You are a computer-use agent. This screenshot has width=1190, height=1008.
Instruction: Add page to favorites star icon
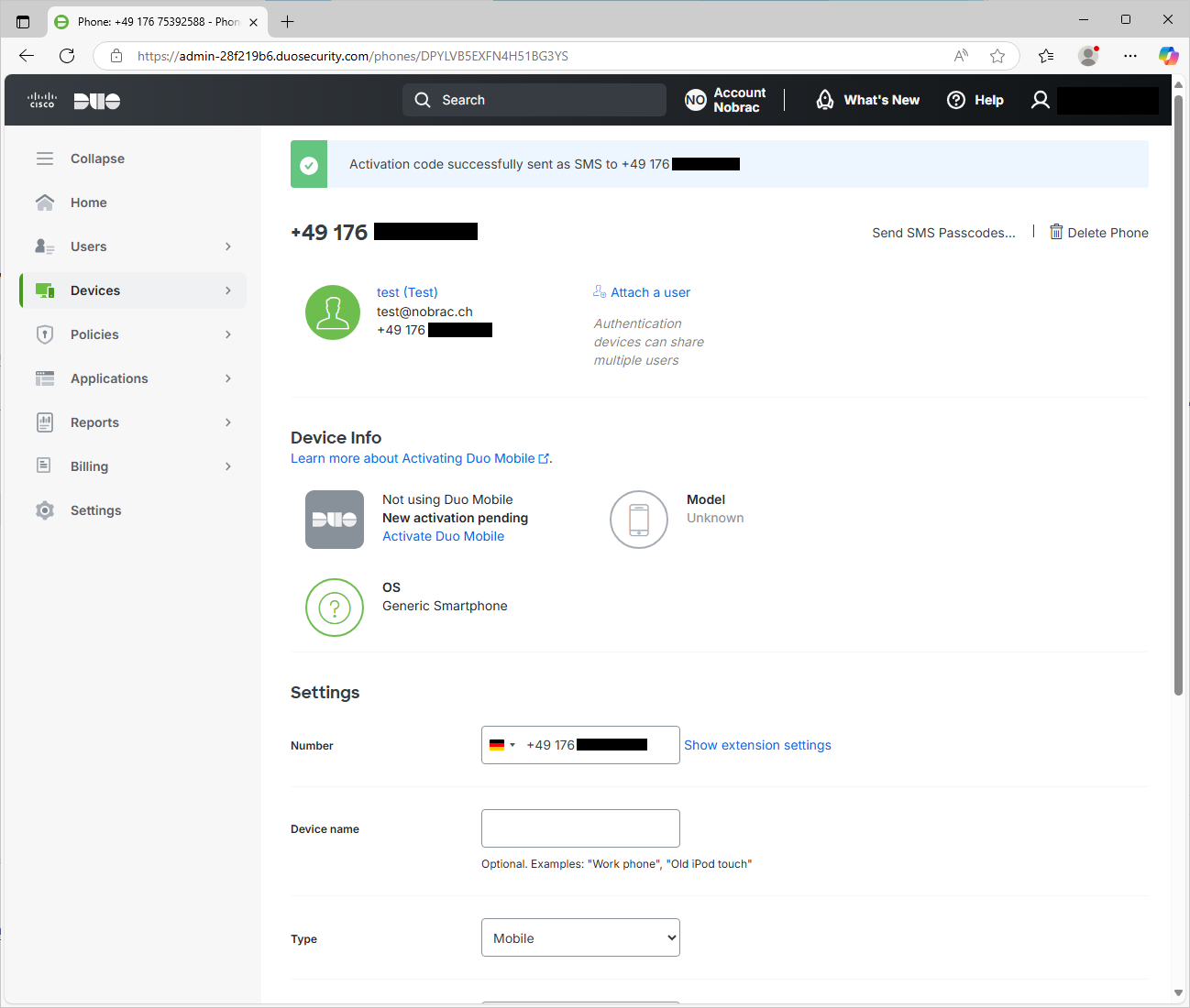(997, 56)
